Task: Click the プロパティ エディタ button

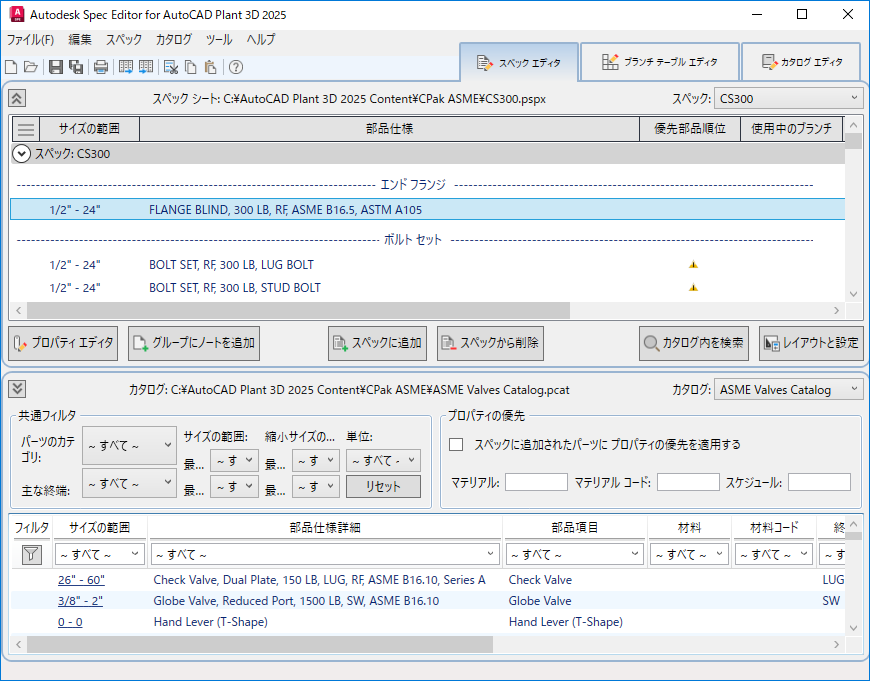Action: pos(63,344)
